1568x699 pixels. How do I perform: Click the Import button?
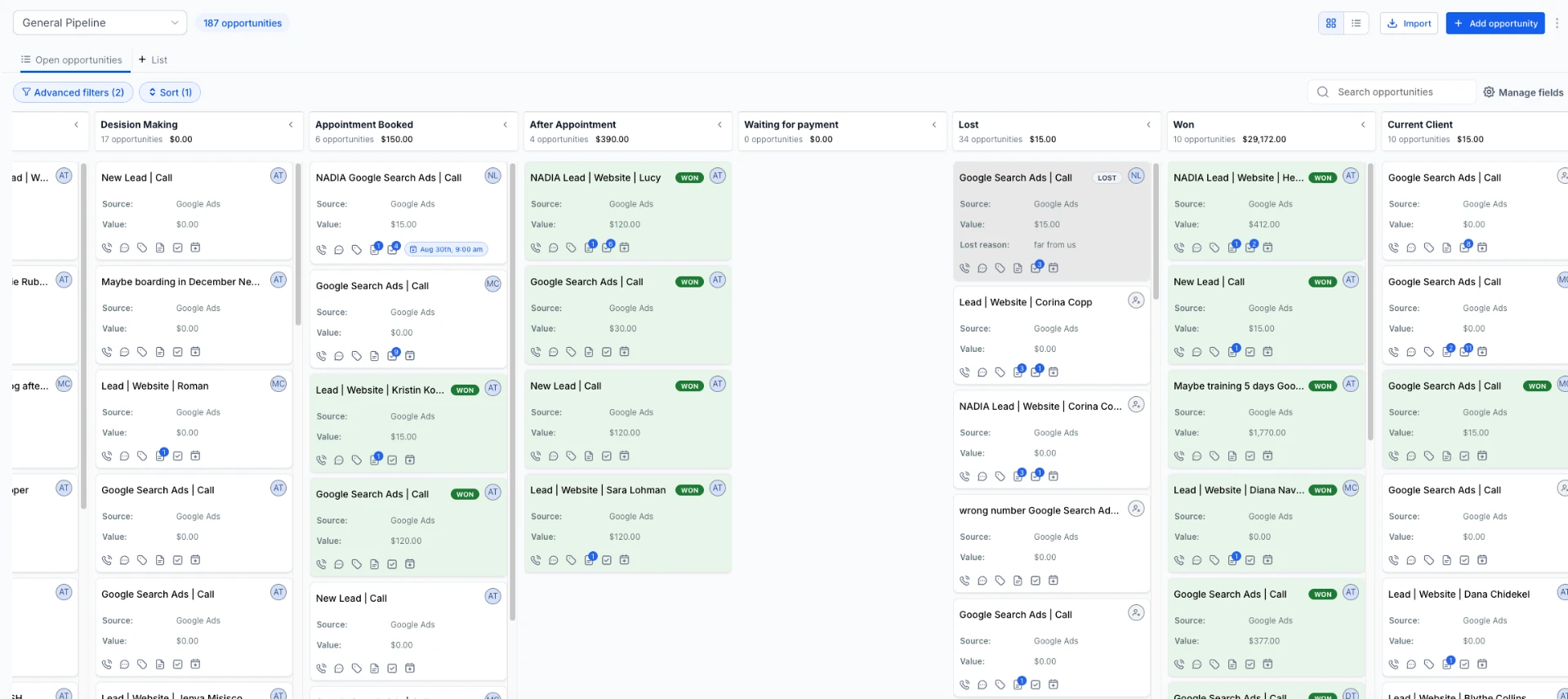point(1409,23)
